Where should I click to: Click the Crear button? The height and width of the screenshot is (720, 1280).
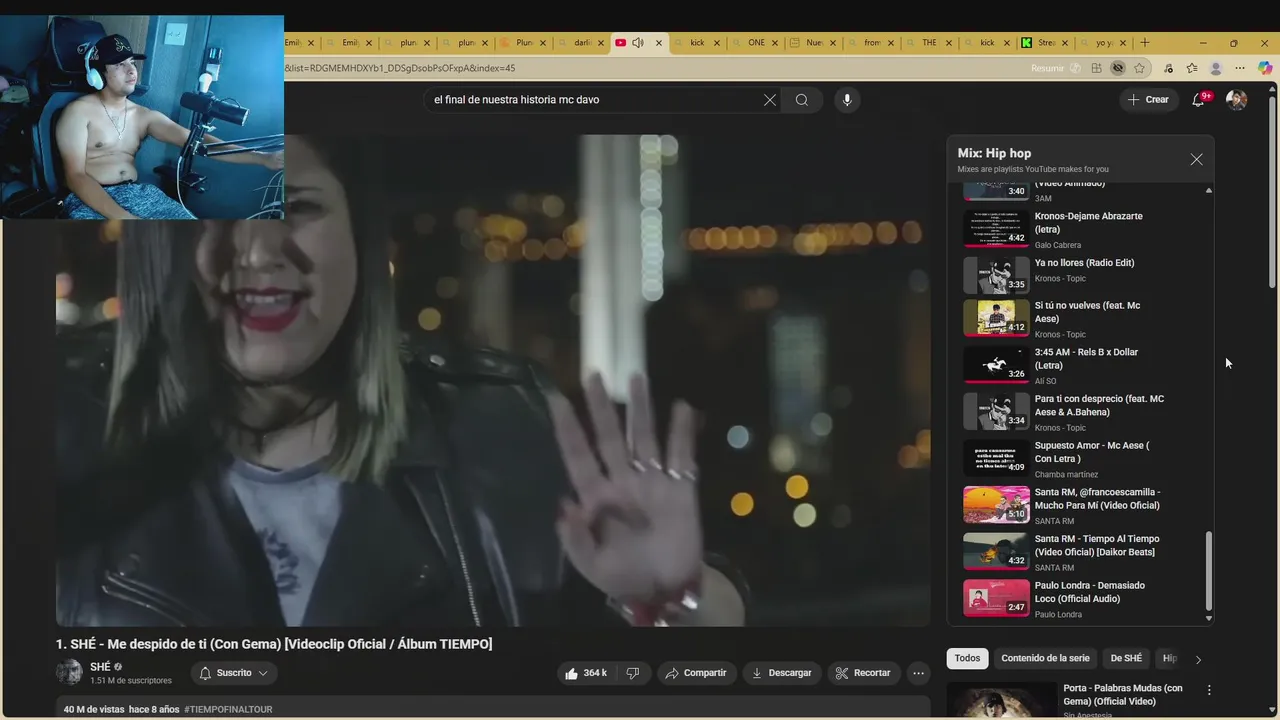1148,99
